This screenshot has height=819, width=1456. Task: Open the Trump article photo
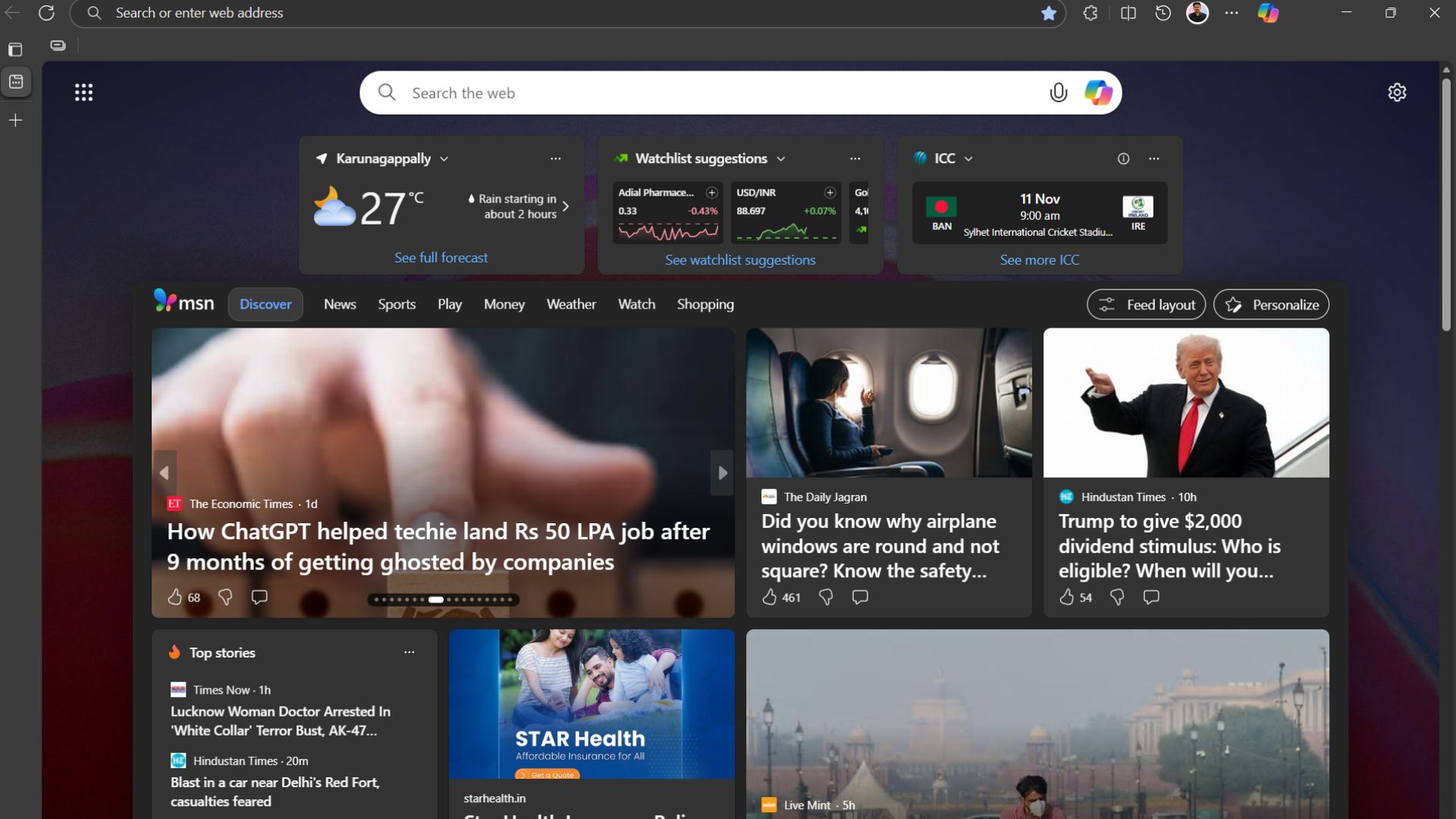1186,403
